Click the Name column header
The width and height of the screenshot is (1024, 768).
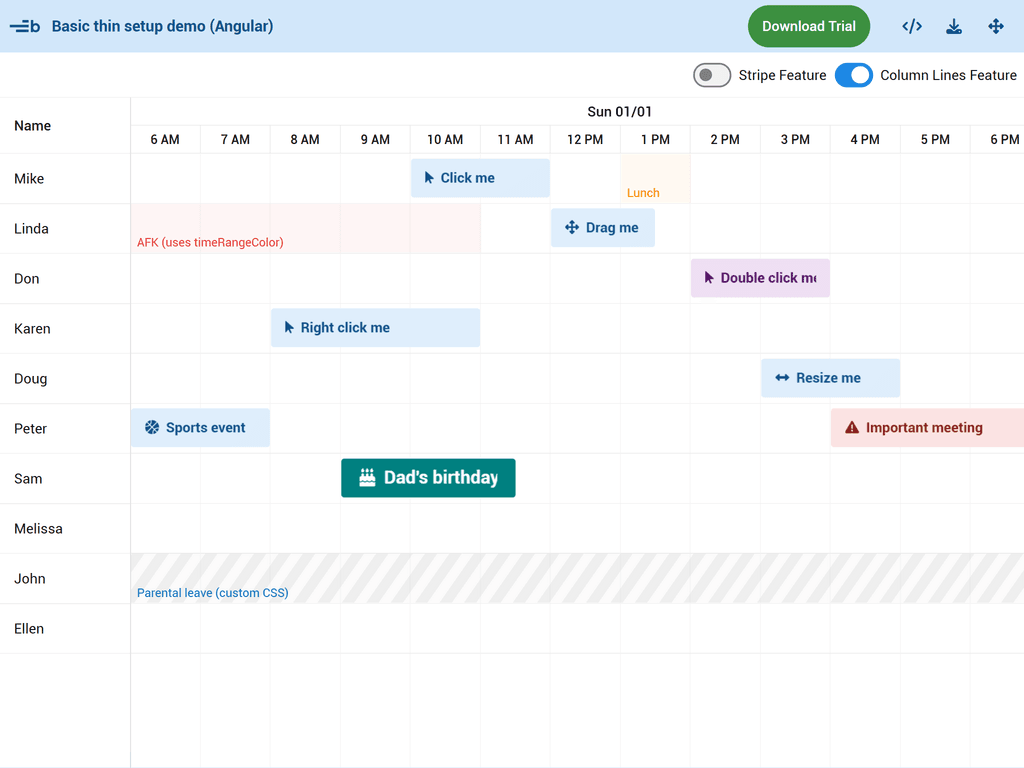33,126
